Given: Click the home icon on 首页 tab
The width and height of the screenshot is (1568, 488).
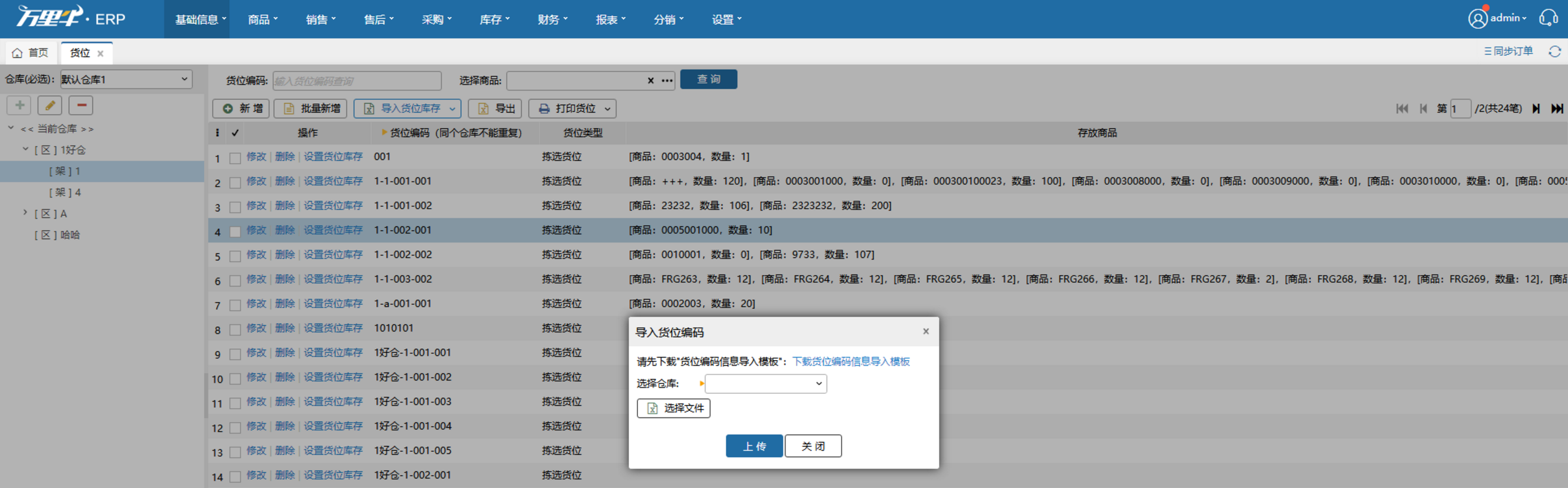Looking at the screenshot, I should pos(17,53).
